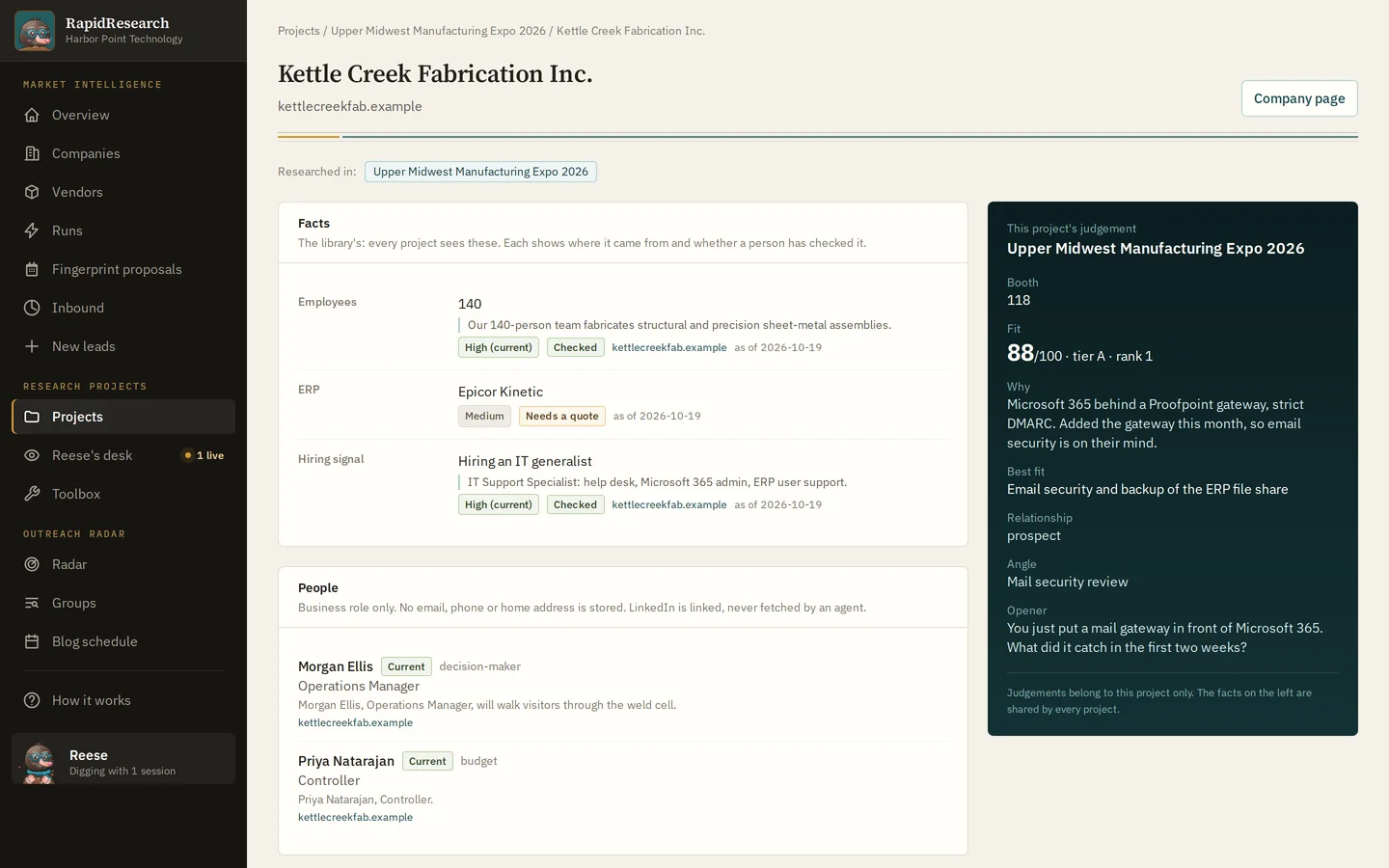
Task: Go to Projects in the breadcrumb
Action: click(x=299, y=31)
